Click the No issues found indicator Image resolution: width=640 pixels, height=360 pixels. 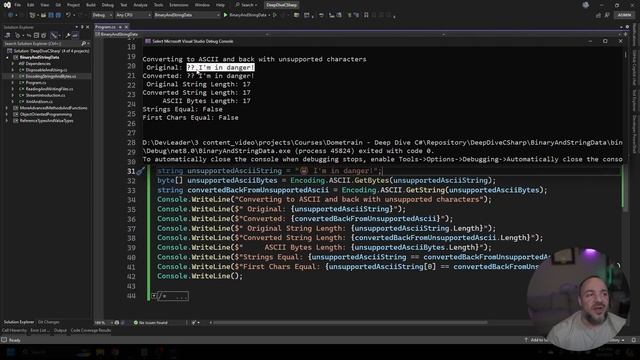click(x=151, y=322)
